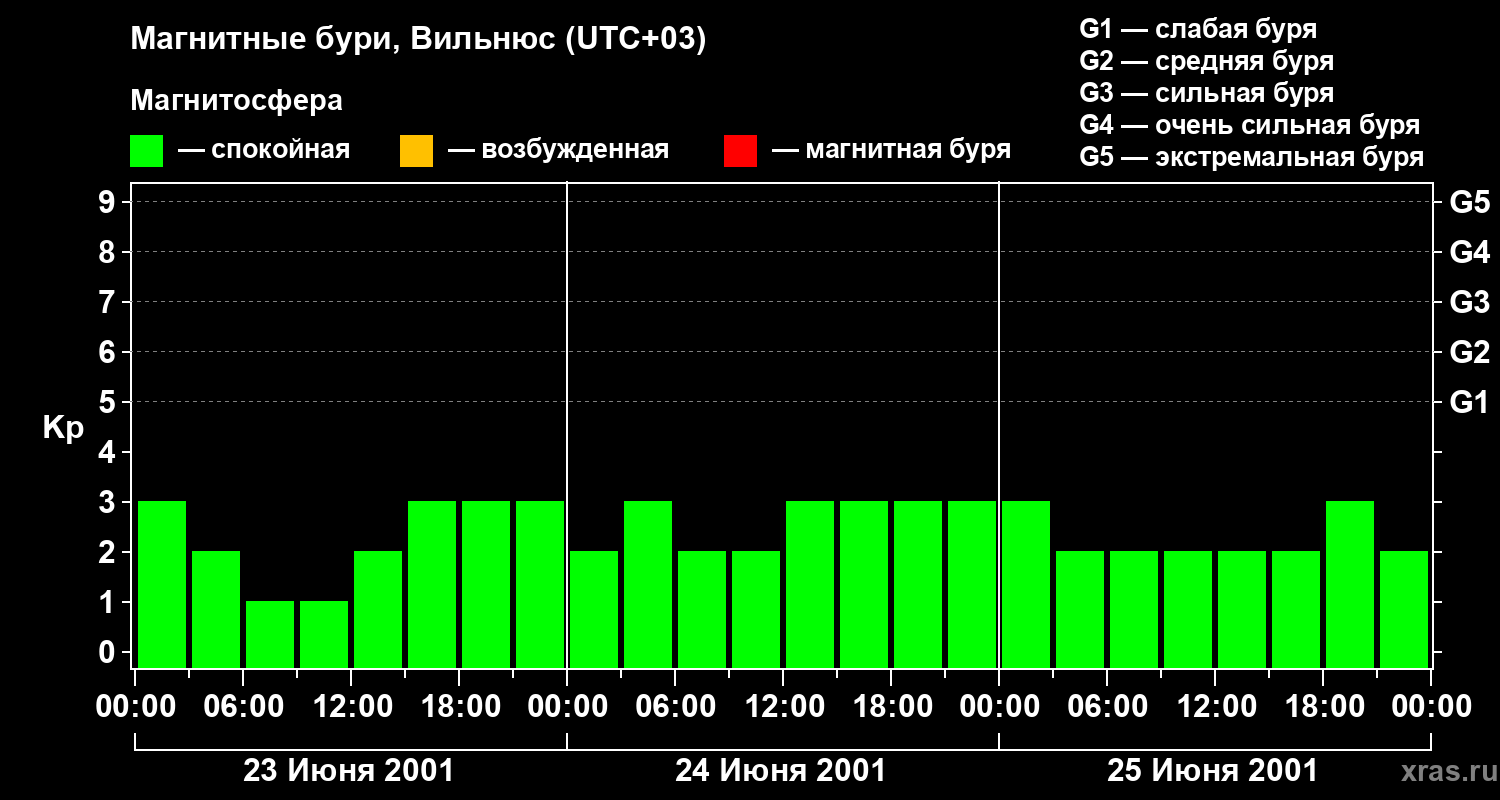Click the 23 June 03:00–06:00 bar

point(216,609)
